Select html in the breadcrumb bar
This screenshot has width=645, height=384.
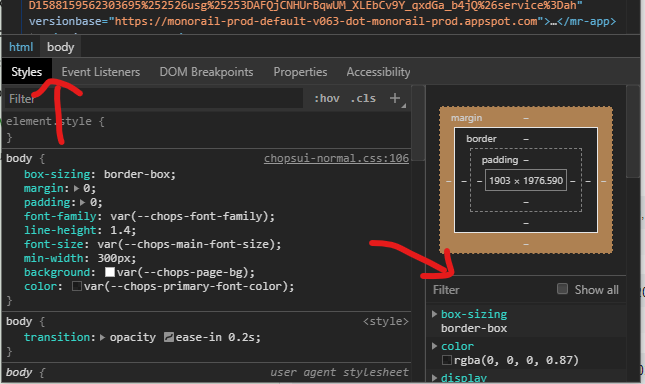[x=21, y=47]
